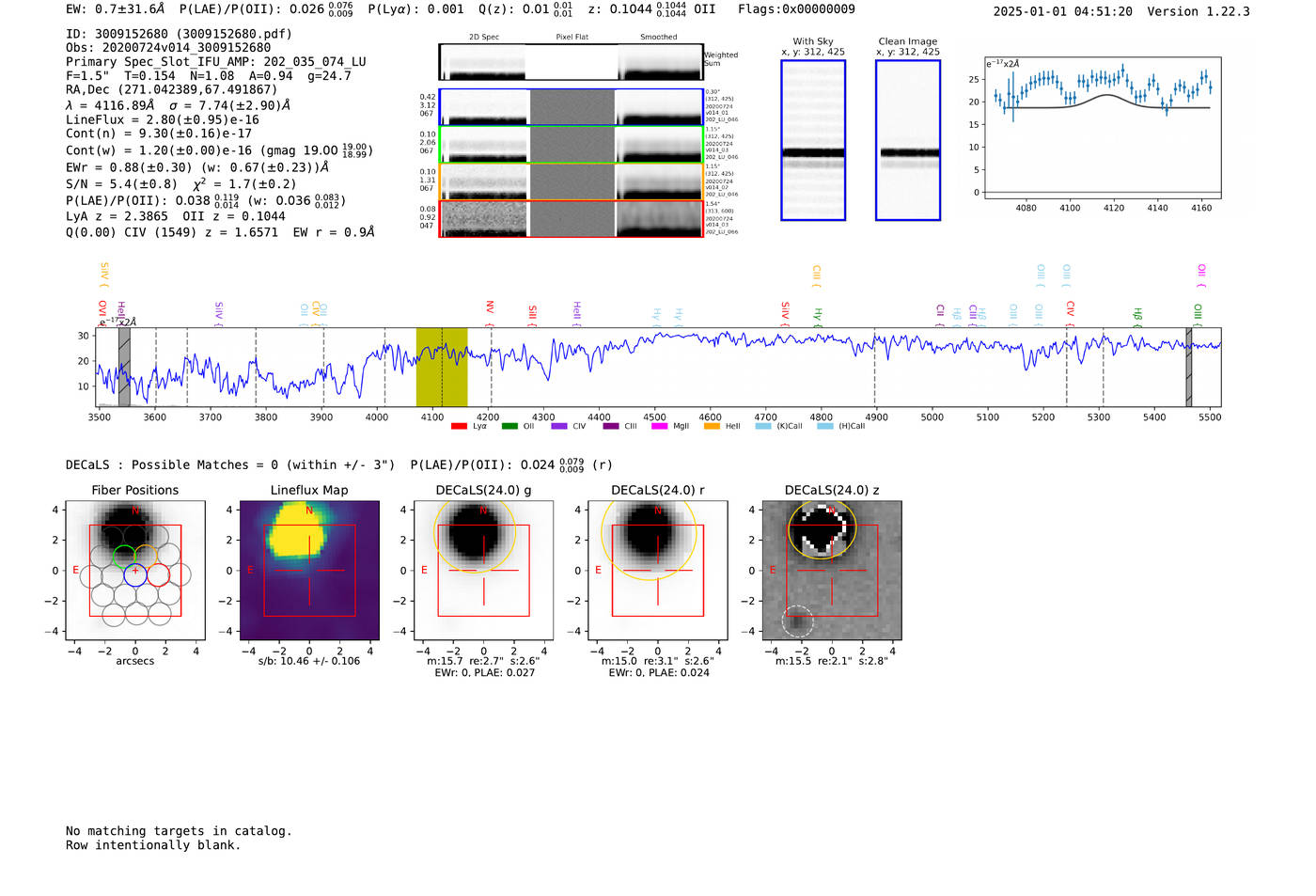Select the Gaussian line-fit plot near 4120Å

(1103, 128)
